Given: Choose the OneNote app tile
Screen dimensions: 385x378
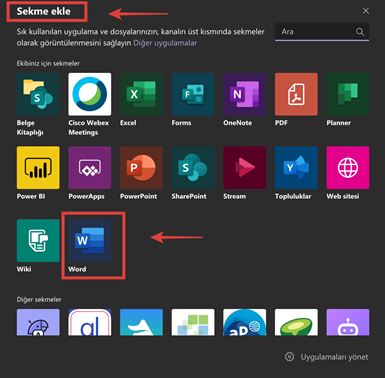Looking at the screenshot, I should [245, 94].
